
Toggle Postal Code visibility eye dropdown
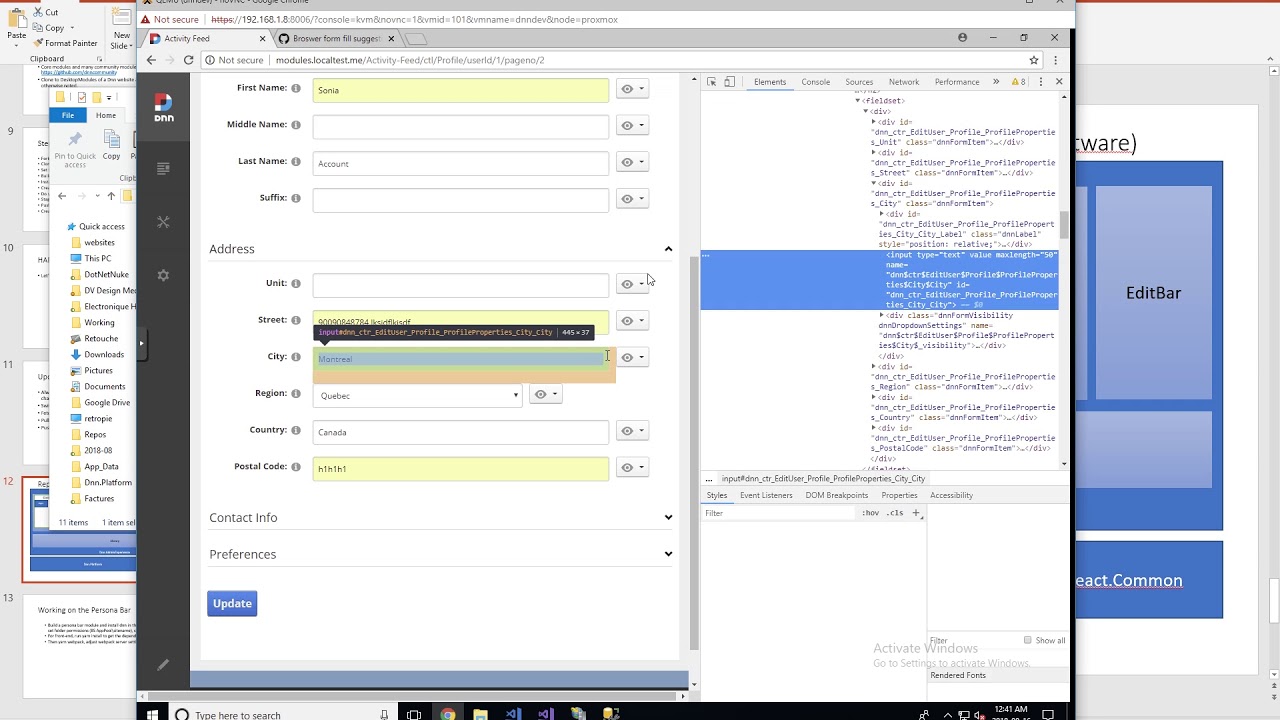(632, 467)
